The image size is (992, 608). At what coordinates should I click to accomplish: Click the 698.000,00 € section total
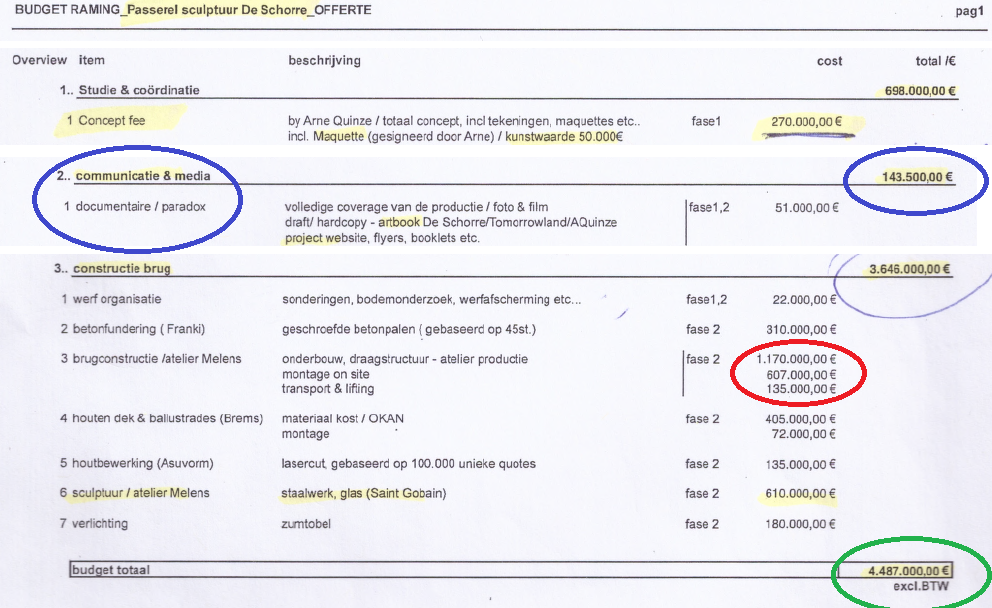(920, 91)
